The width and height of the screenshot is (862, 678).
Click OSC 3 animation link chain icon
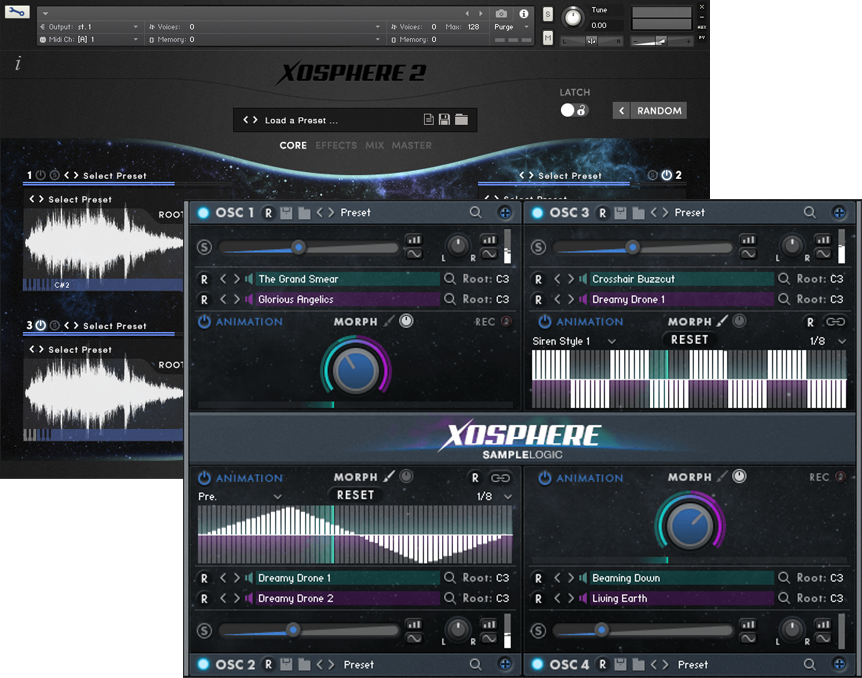pos(836,322)
